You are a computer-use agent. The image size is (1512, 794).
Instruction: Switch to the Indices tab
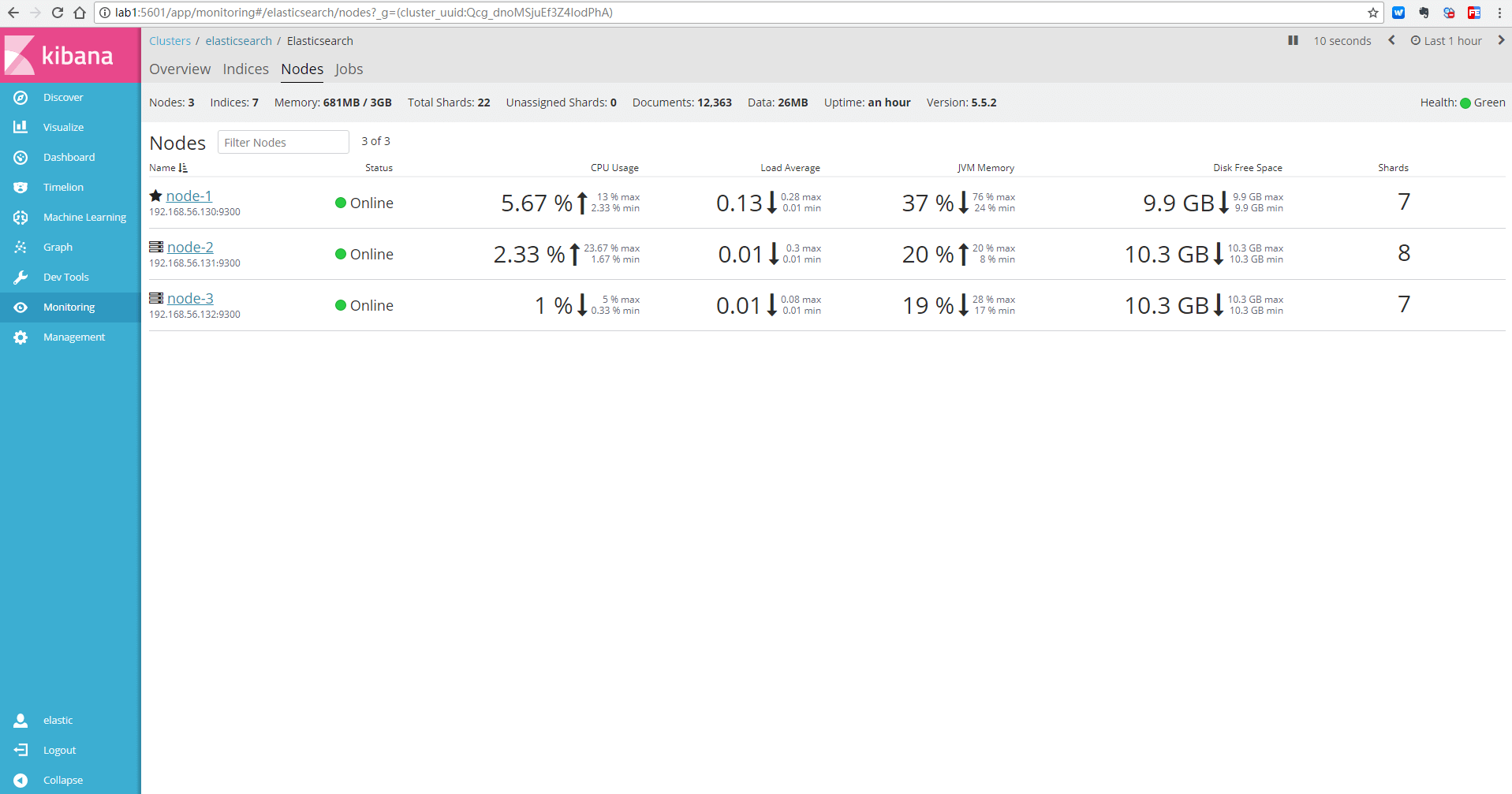click(x=246, y=69)
